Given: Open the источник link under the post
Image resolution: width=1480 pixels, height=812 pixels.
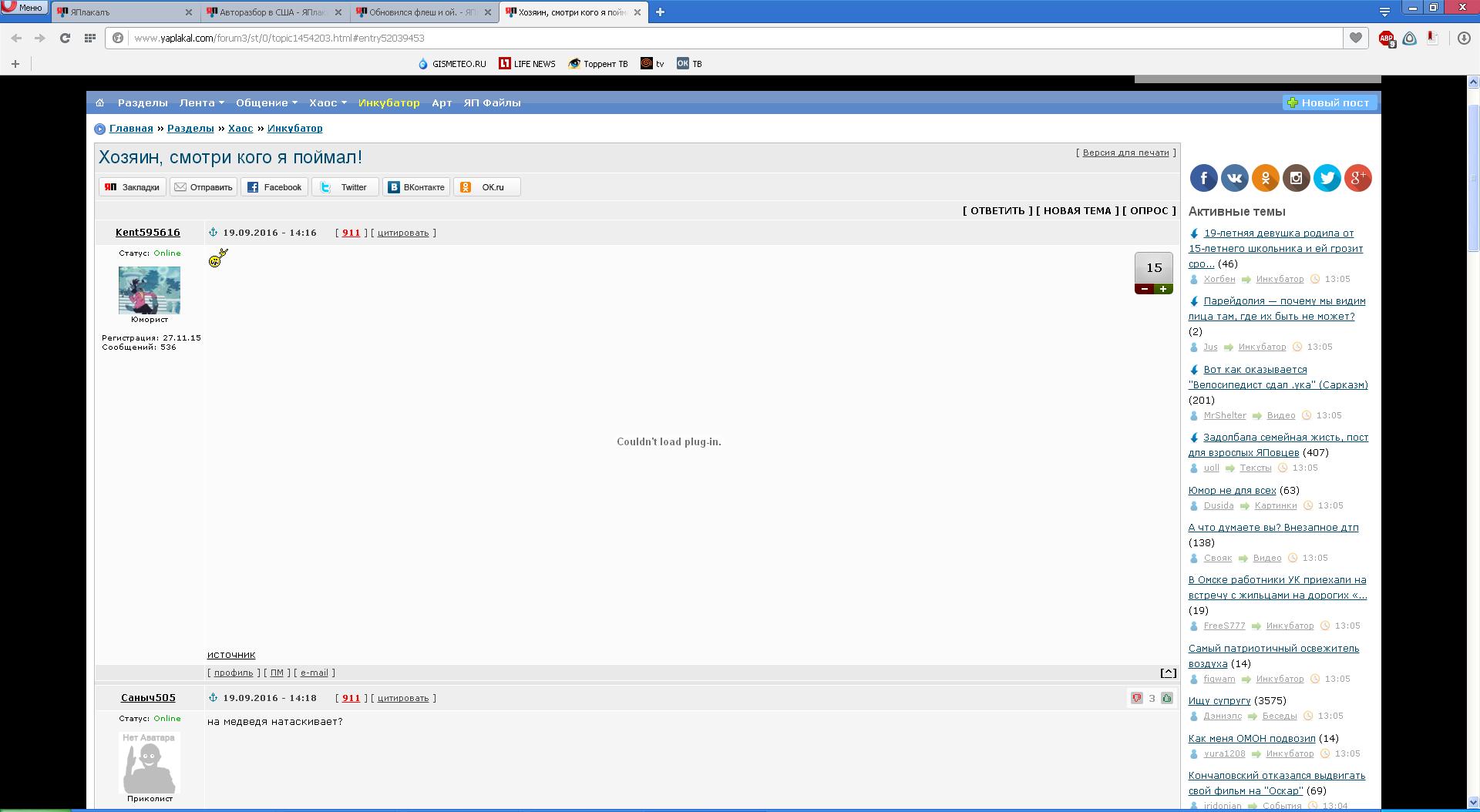Looking at the screenshot, I should (231, 654).
